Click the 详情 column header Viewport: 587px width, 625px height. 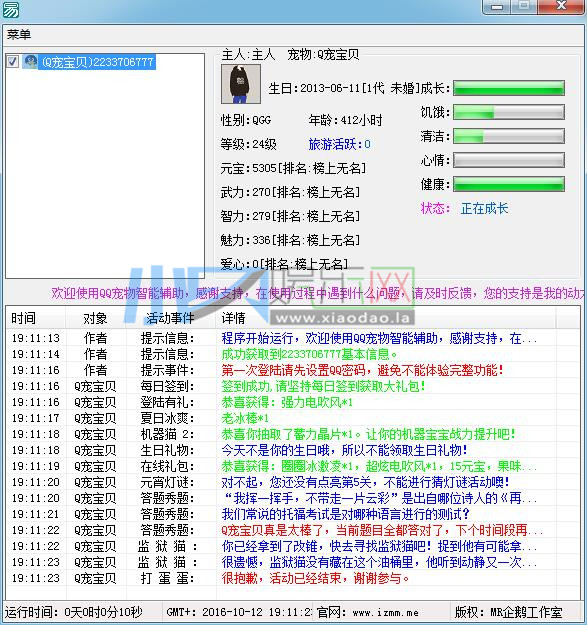(x=386, y=318)
